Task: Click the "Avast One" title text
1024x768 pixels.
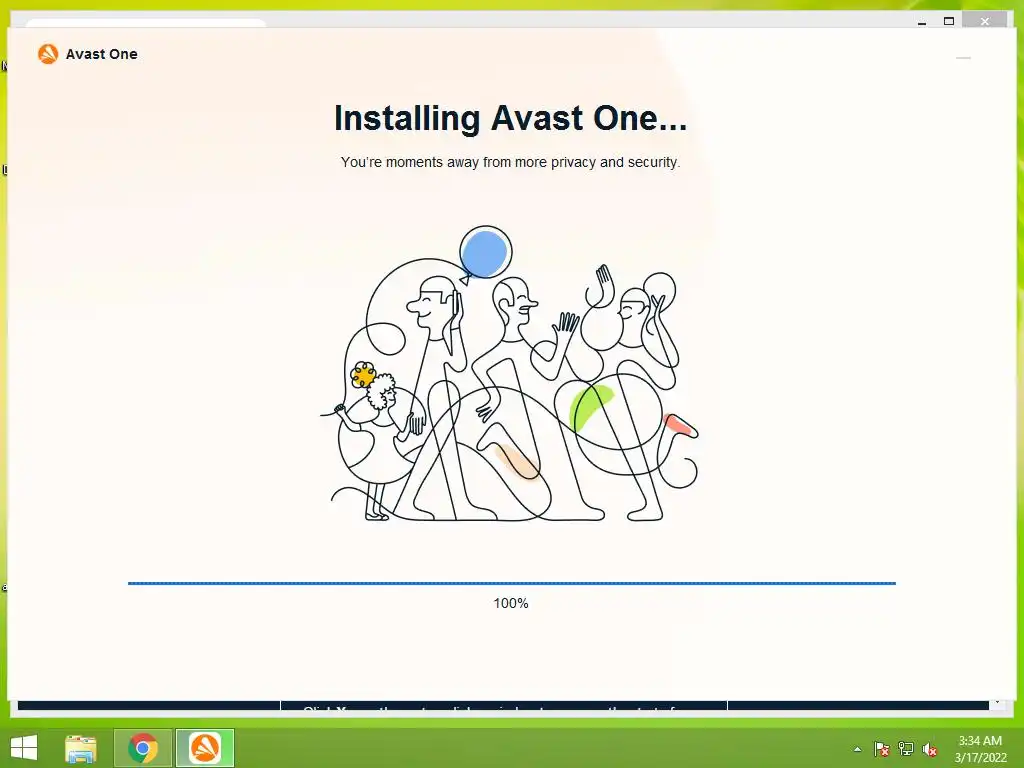Action: click(x=101, y=54)
